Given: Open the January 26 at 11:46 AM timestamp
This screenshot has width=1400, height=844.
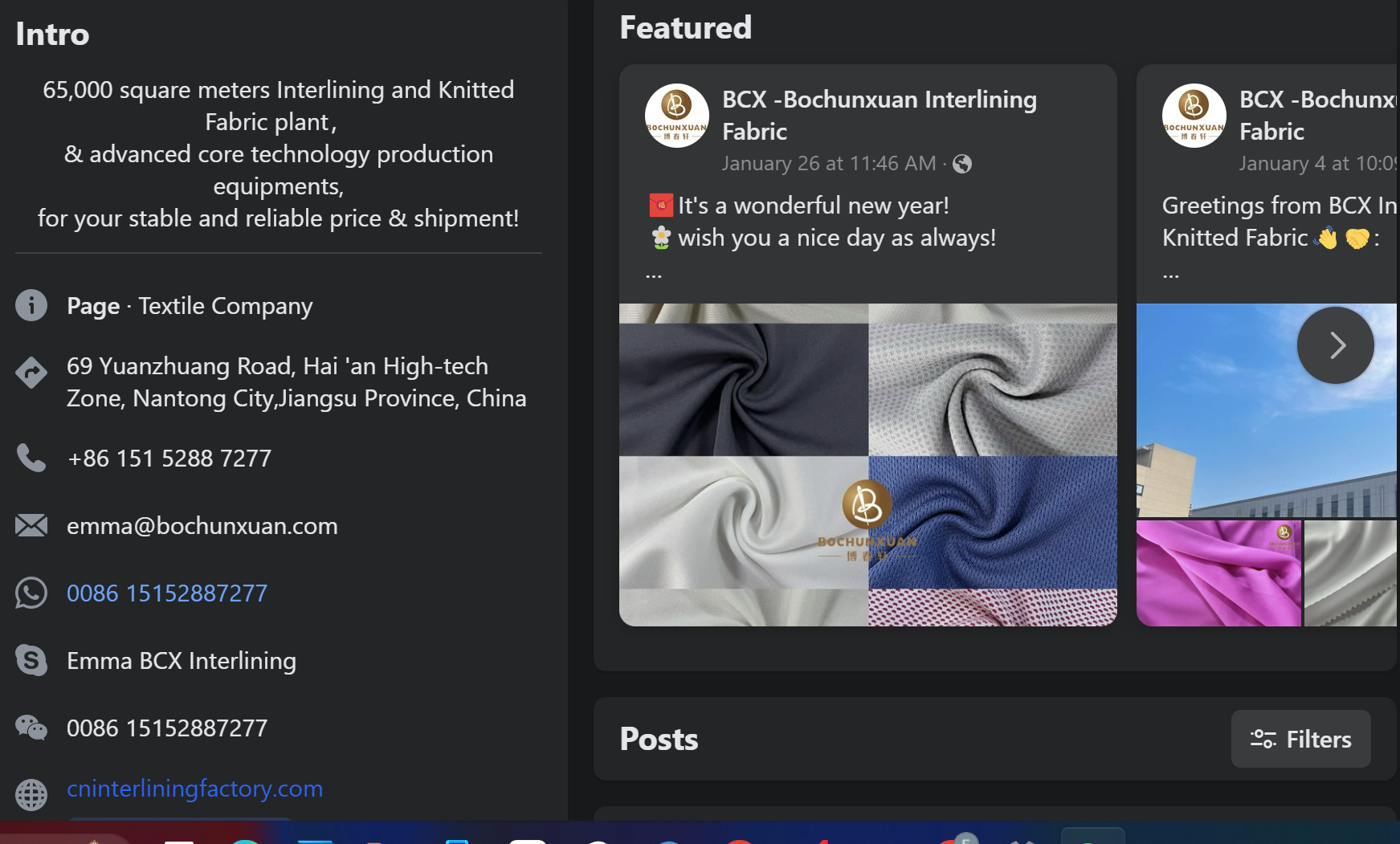Looking at the screenshot, I should (829, 164).
